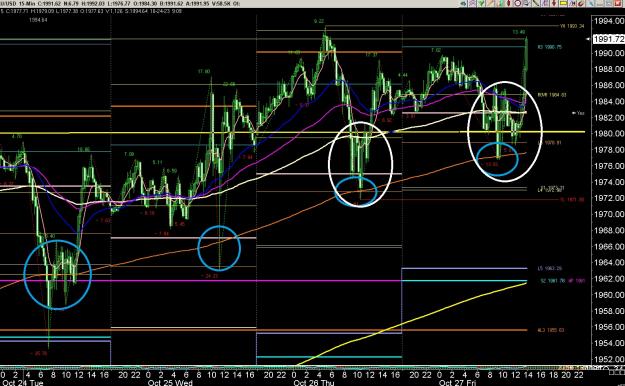The height and width of the screenshot is (386, 625).
Task: Click the 1986.00 price axis label
Action: tap(609, 85)
